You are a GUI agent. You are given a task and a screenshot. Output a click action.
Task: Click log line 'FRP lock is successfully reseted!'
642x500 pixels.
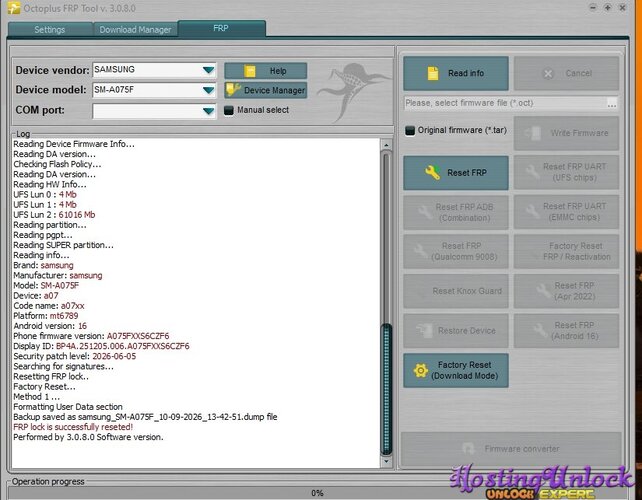[x=73, y=427]
